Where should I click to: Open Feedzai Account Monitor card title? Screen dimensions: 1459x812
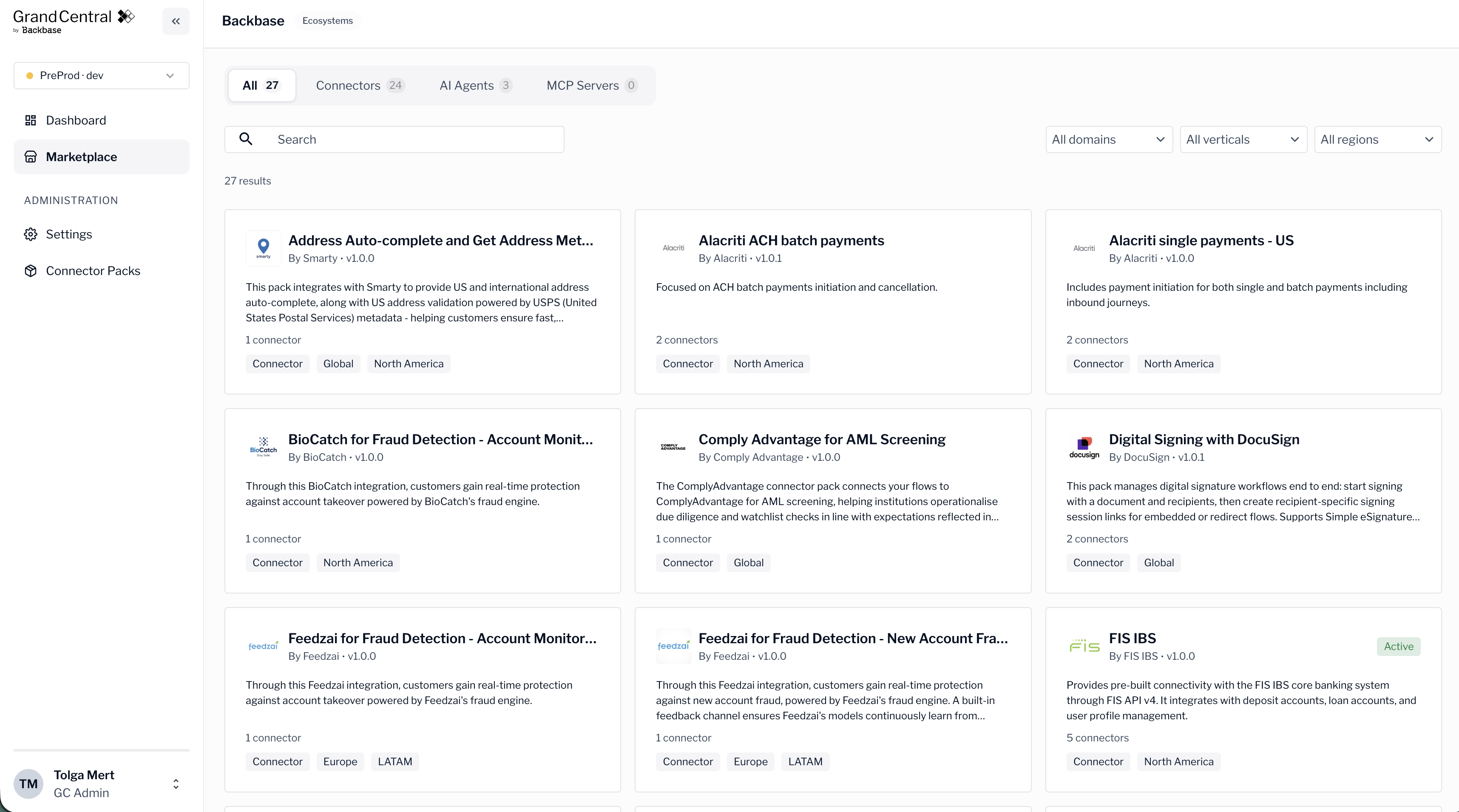pyautogui.click(x=443, y=638)
